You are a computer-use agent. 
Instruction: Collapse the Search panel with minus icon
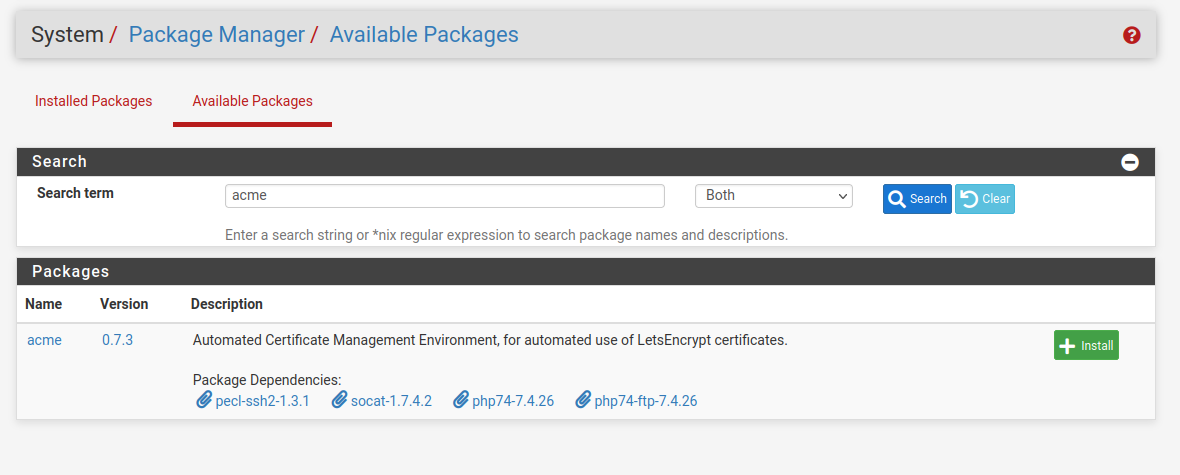1130,162
